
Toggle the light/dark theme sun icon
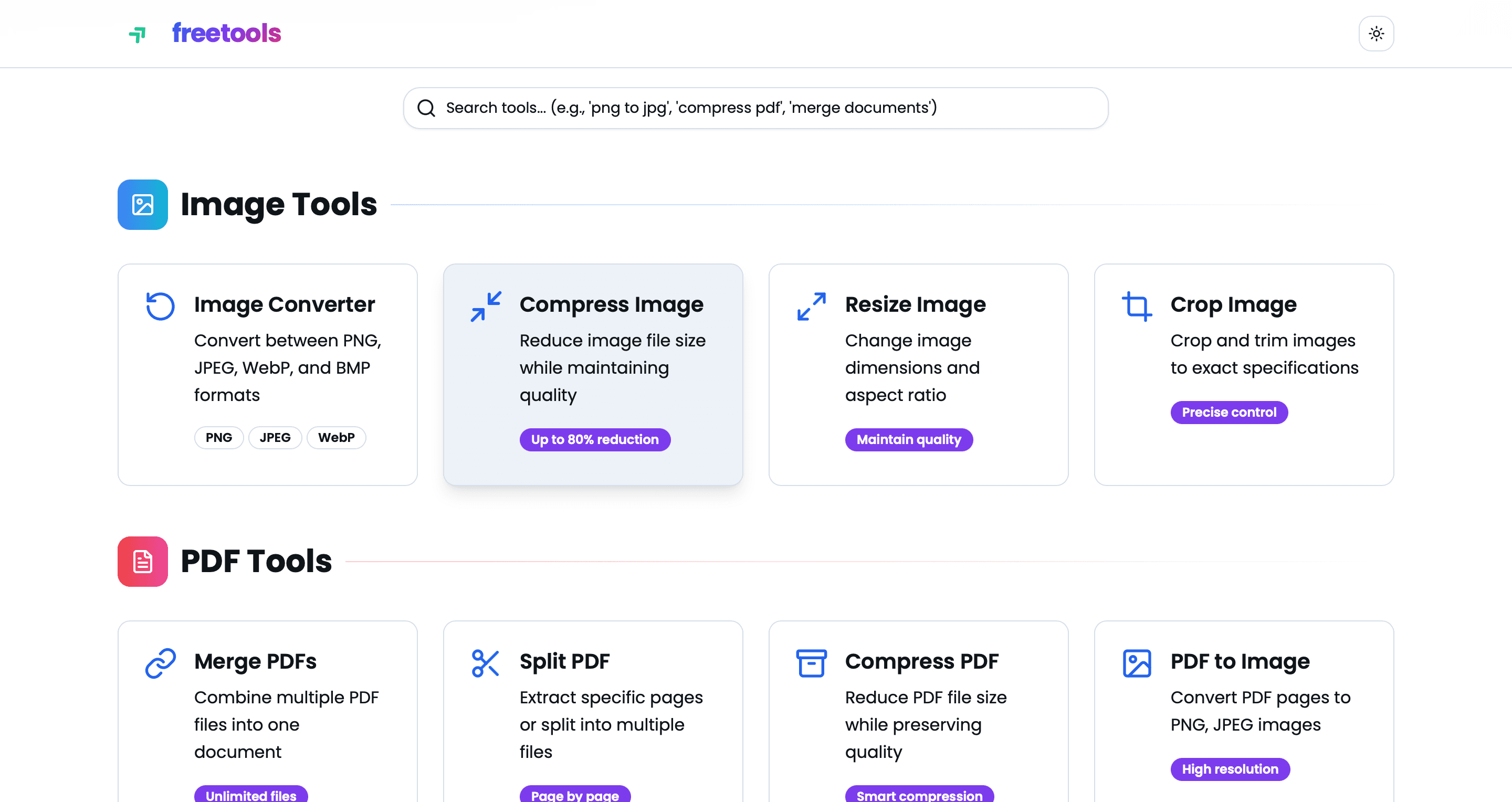coord(1376,34)
